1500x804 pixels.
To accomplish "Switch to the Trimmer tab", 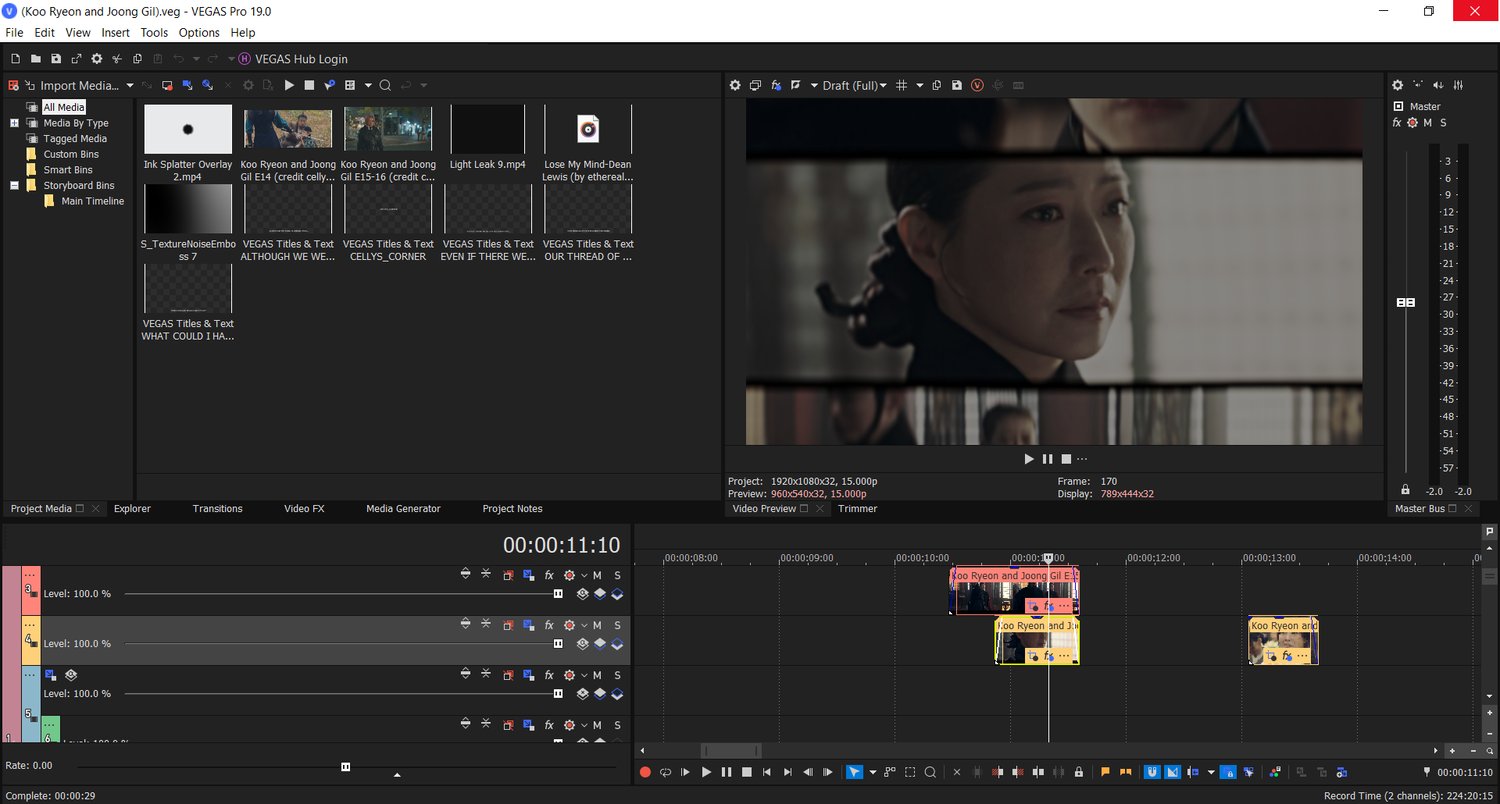I will (857, 509).
